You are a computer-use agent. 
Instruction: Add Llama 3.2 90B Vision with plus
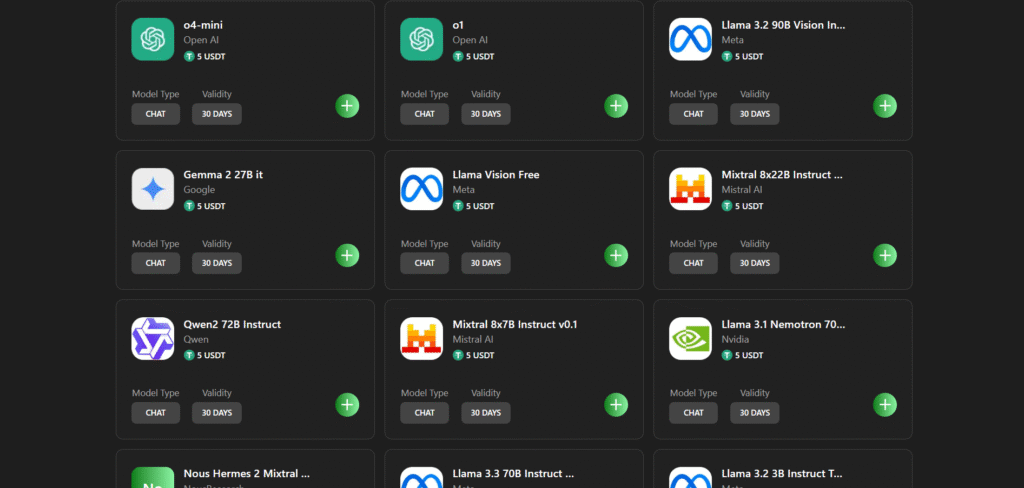(885, 106)
